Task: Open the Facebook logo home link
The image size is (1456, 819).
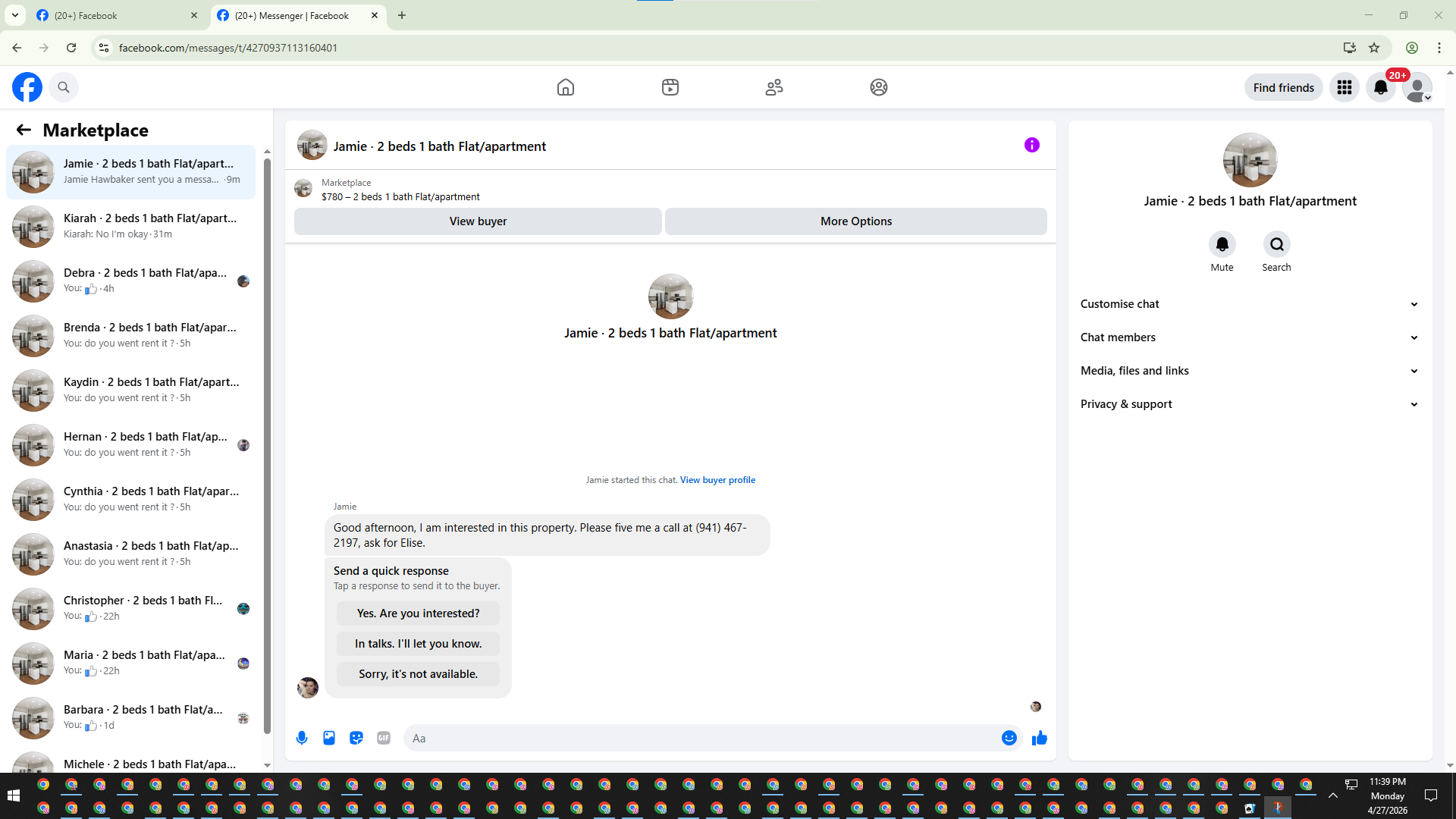Action: (x=27, y=87)
